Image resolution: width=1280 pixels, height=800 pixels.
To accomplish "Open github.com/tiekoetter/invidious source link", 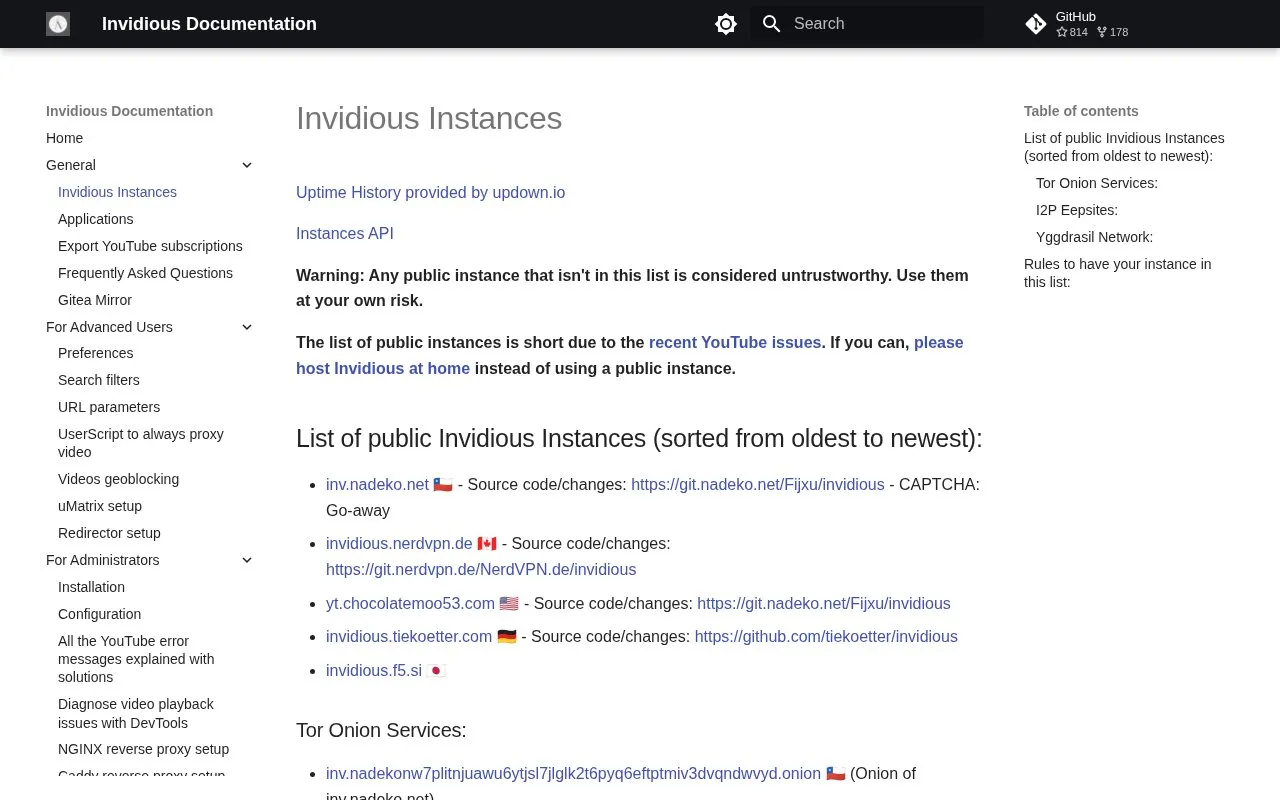I will pos(826,636).
